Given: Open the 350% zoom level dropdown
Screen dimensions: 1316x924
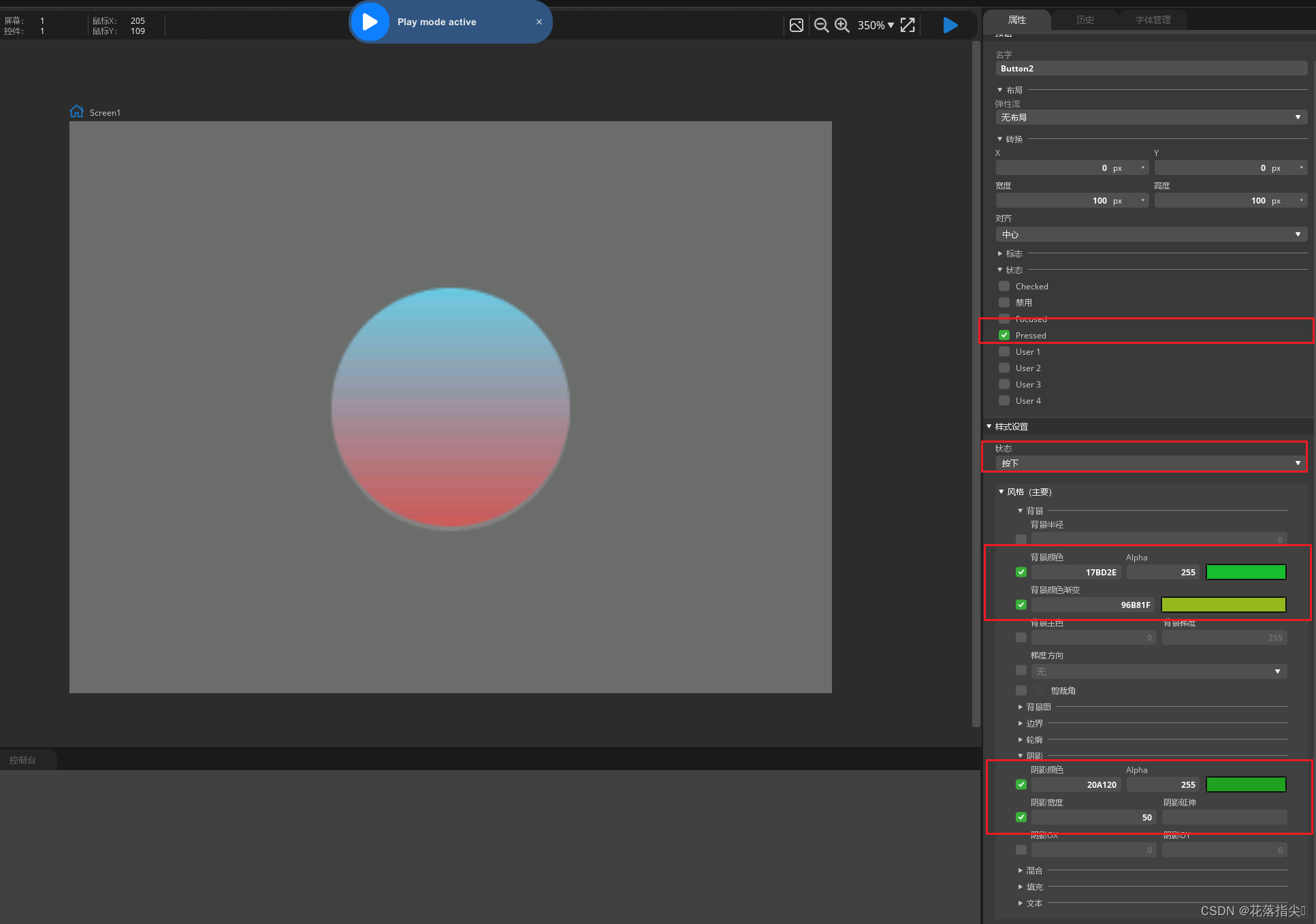Looking at the screenshot, I should click(876, 25).
